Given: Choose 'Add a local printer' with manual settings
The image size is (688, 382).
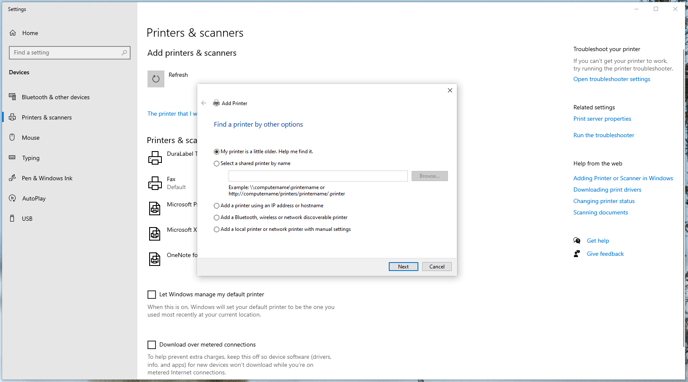Looking at the screenshot, I should pos(216,229).
